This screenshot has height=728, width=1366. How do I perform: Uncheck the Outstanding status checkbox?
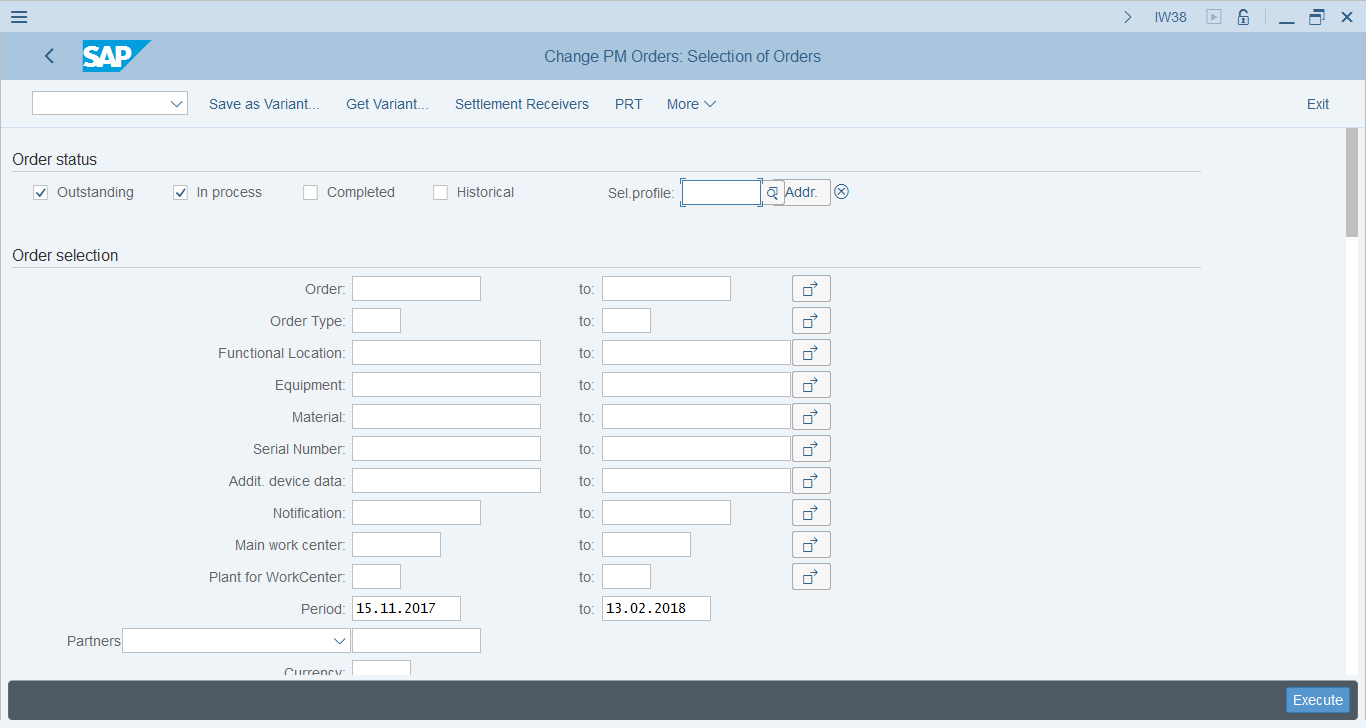coord(40,192)
